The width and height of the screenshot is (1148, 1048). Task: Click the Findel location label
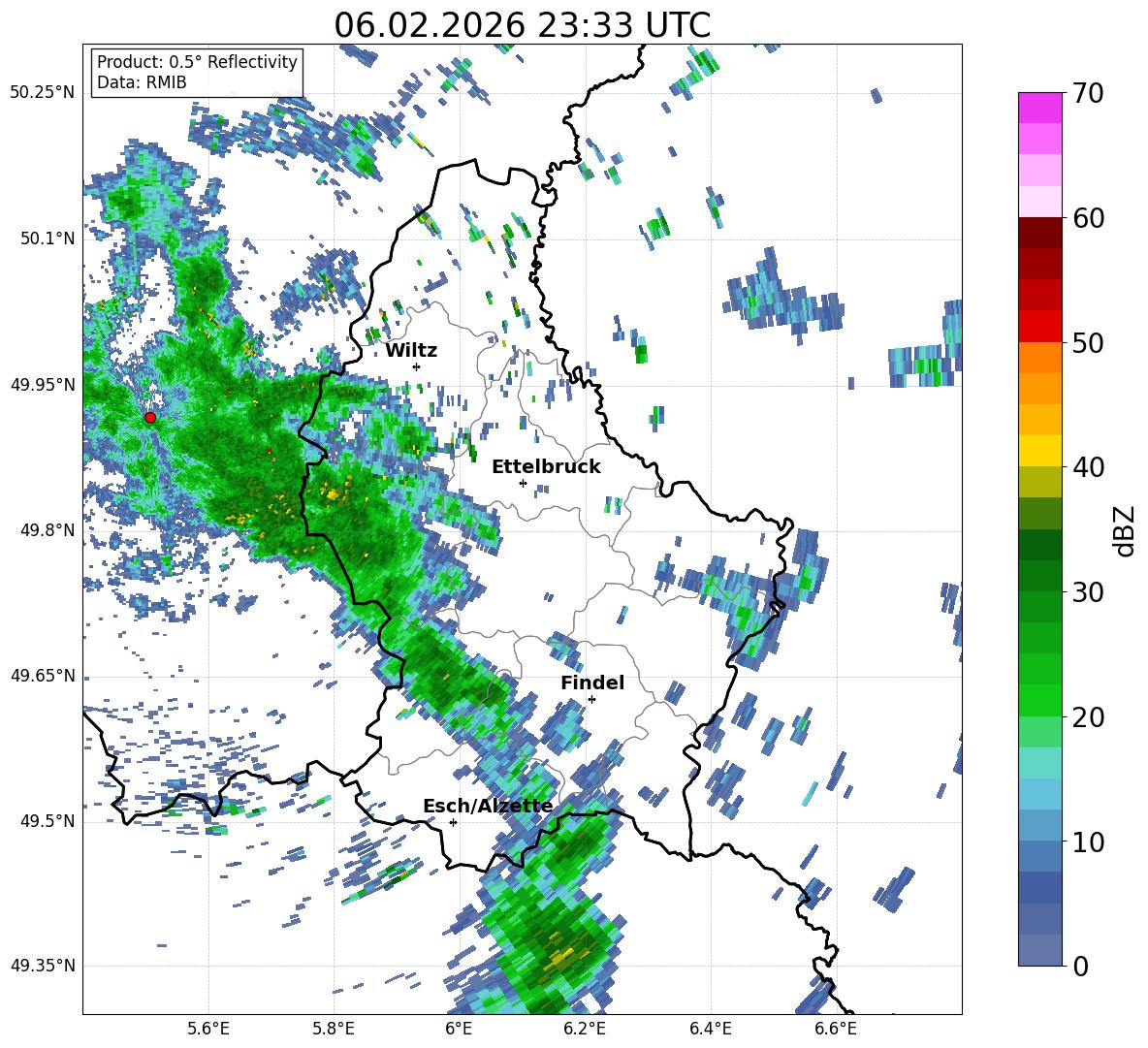point(592,683)
